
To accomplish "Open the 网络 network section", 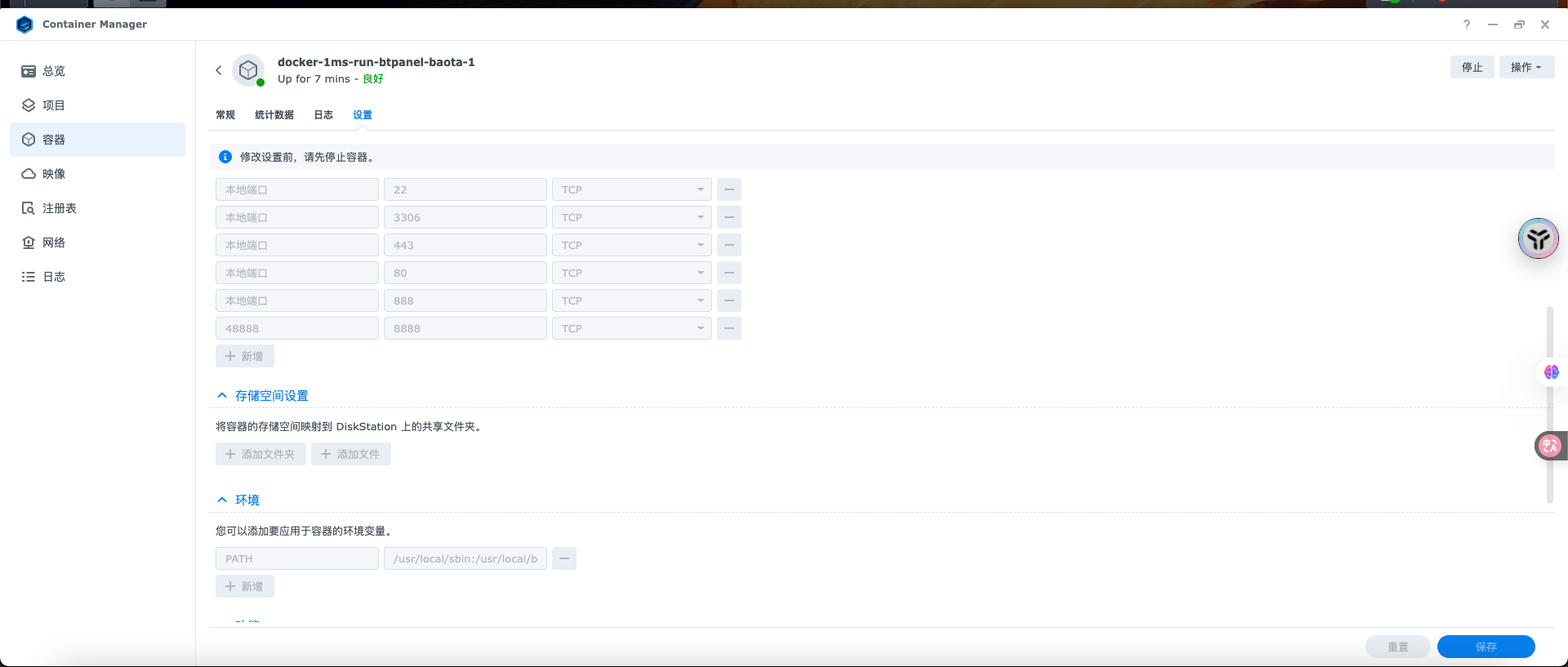I will click(x=97, y=242).
